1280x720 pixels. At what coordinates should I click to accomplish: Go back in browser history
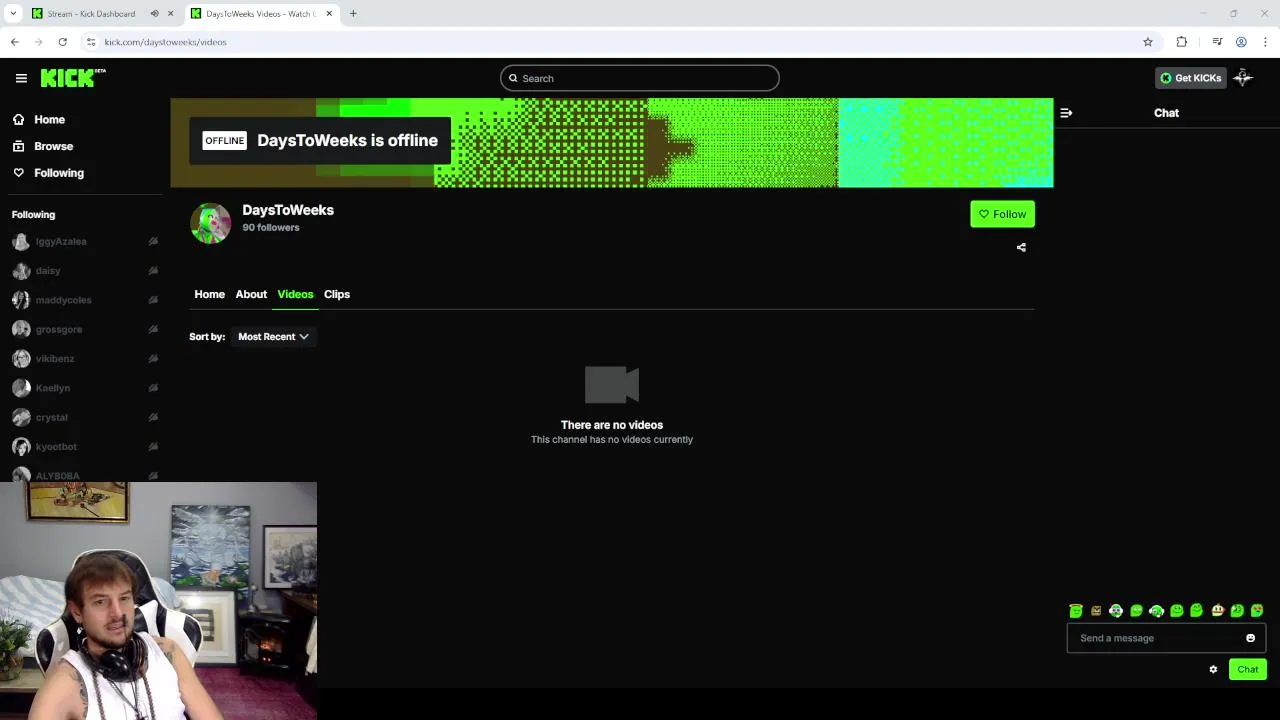point(14,42)
